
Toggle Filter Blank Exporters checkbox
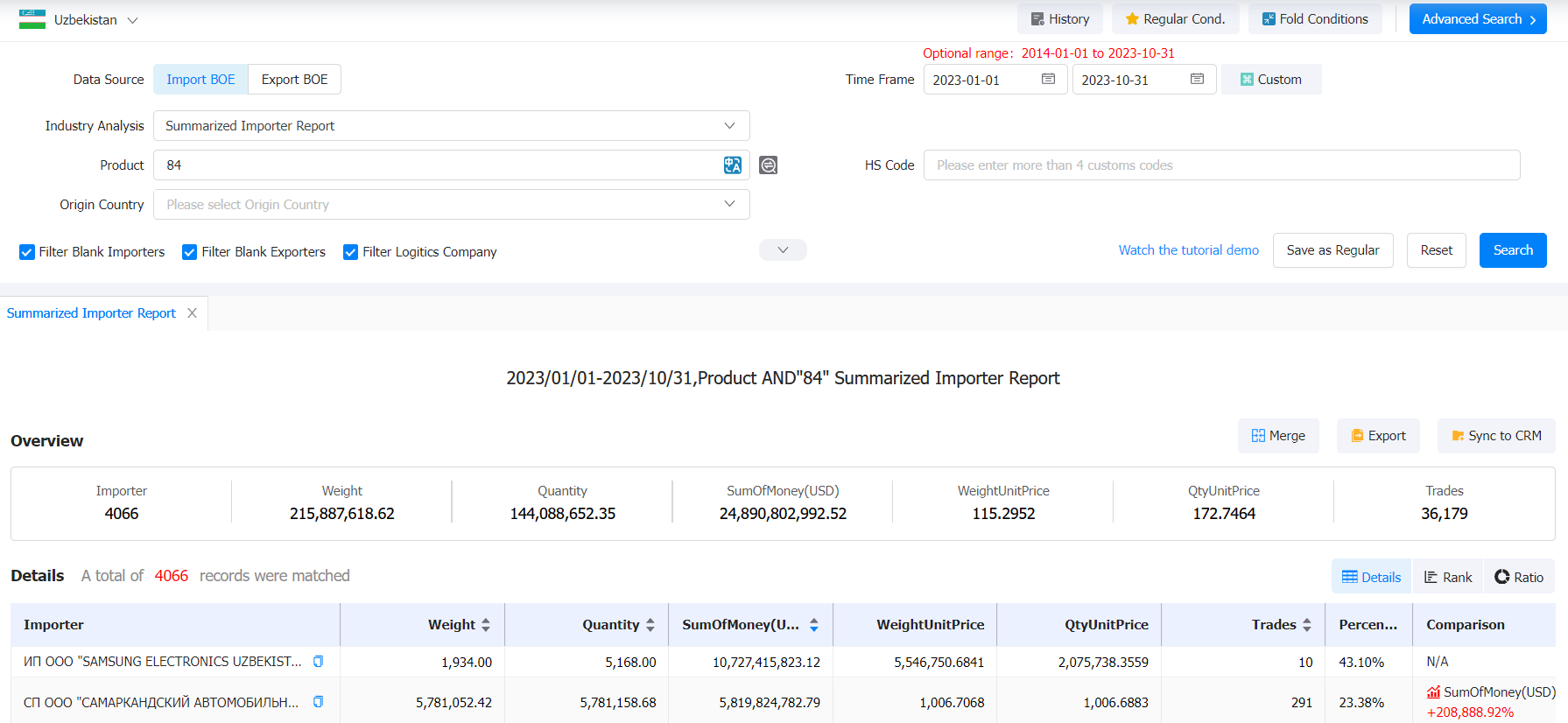point(189,252)
